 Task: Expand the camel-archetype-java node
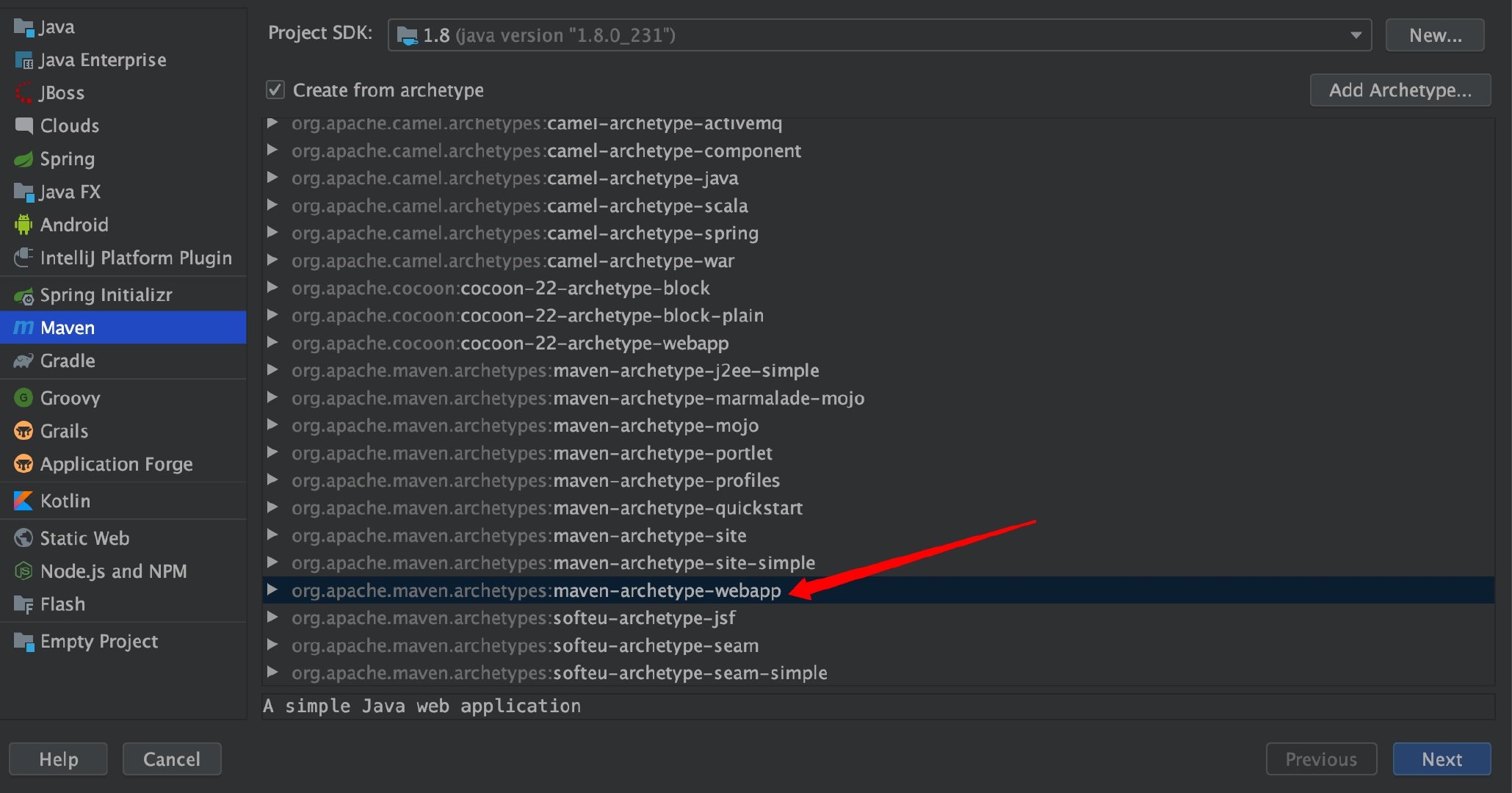pyautogui.click(x=272, y=178)
